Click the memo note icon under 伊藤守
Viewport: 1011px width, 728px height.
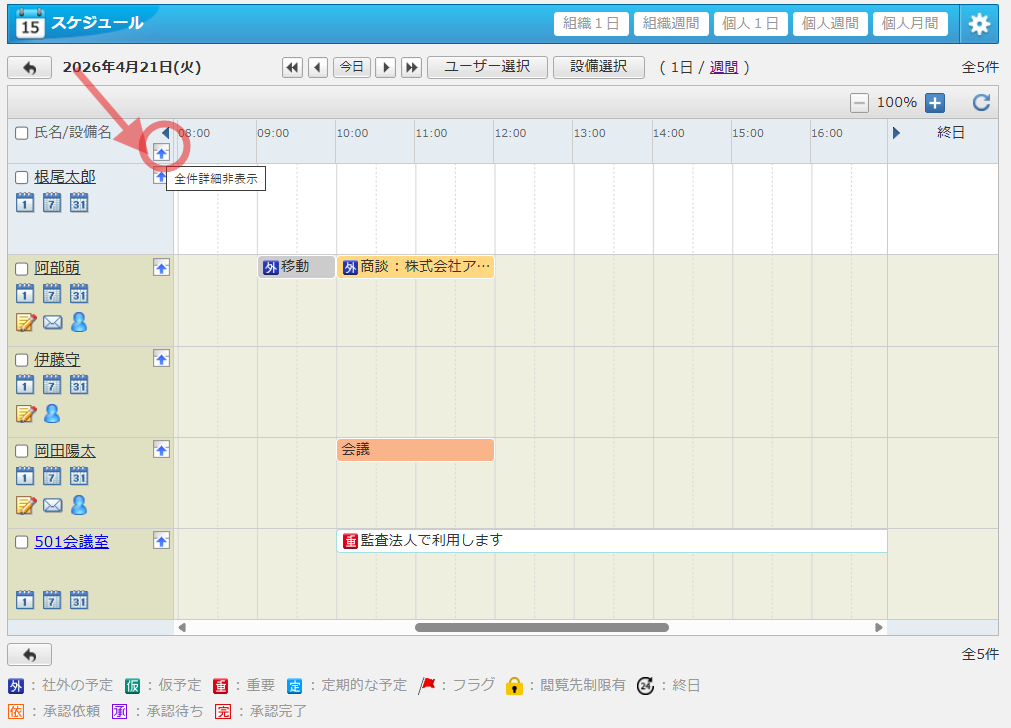click(26, 413)
